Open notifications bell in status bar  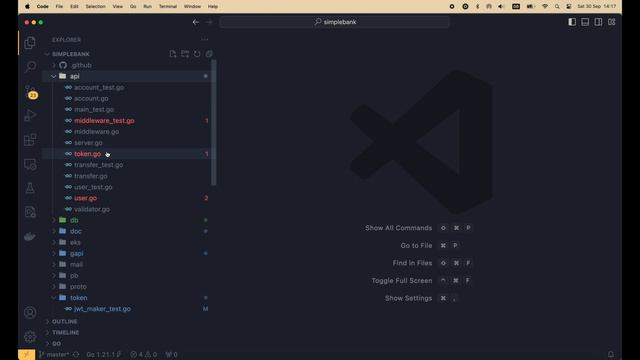coord(611,354)
